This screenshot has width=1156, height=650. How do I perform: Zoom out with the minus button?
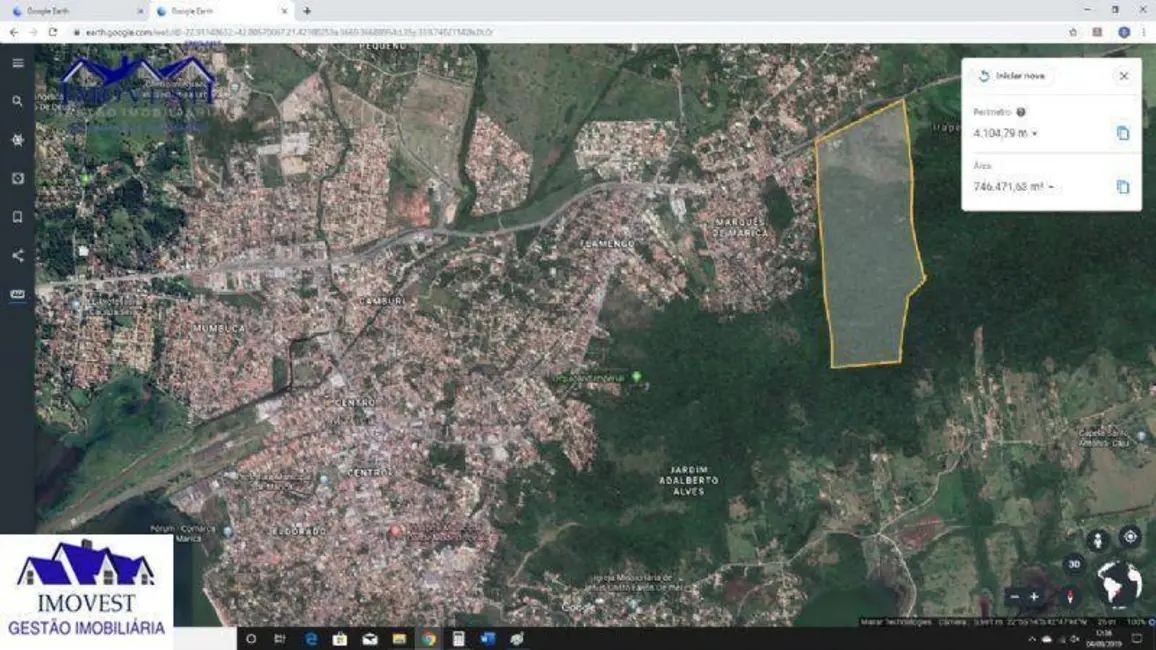[x=1014, y=597]
